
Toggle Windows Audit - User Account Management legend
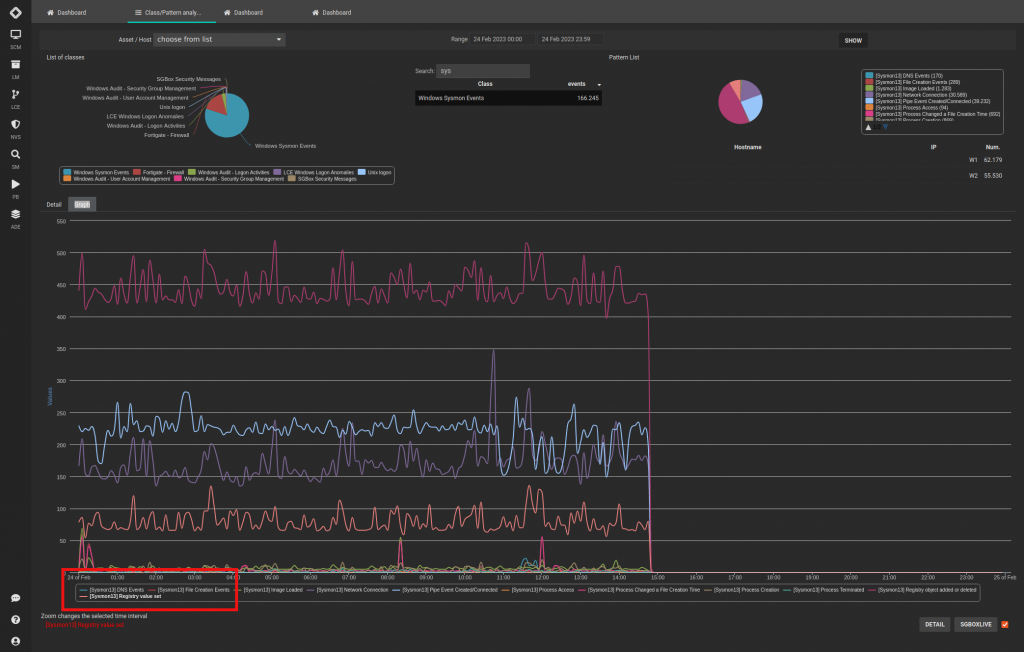116,179
